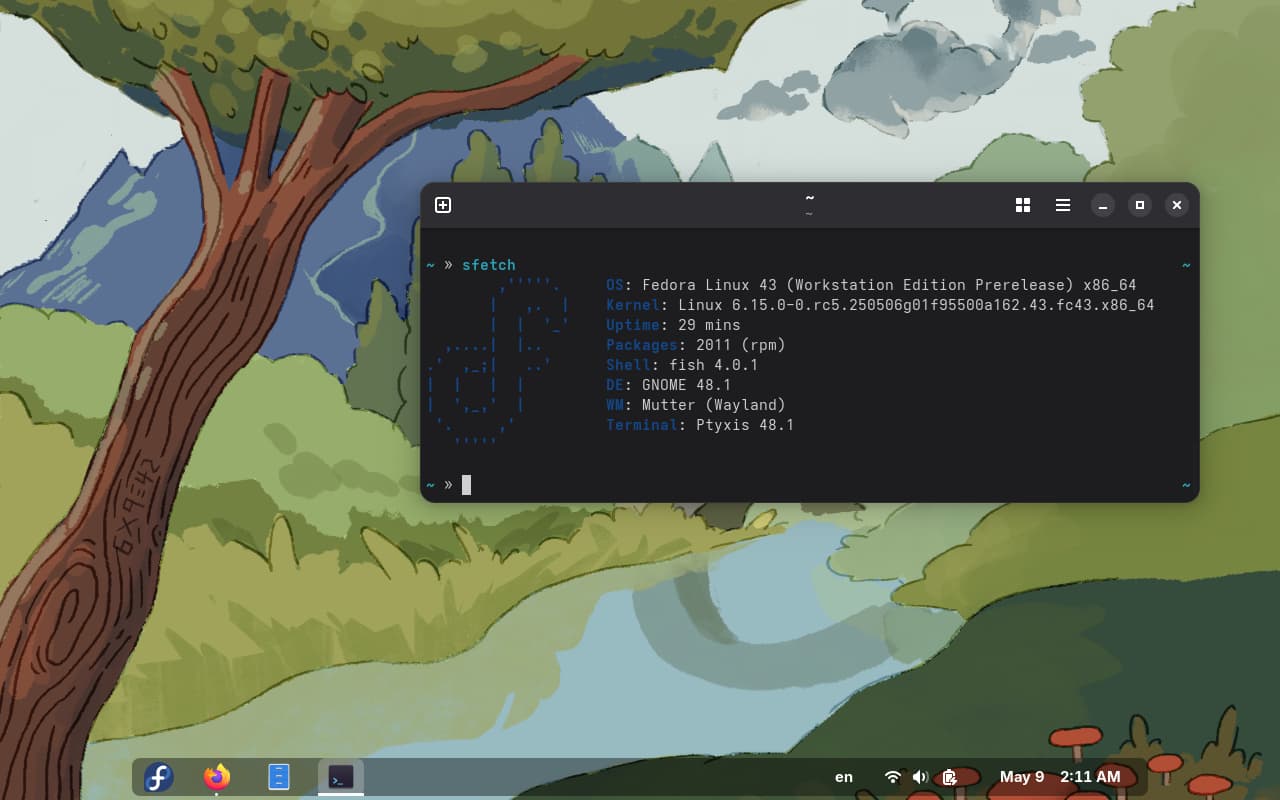Click the cursor at the empty prompt
Viewport: 1280px width, 800px height.
pos(466,485)
